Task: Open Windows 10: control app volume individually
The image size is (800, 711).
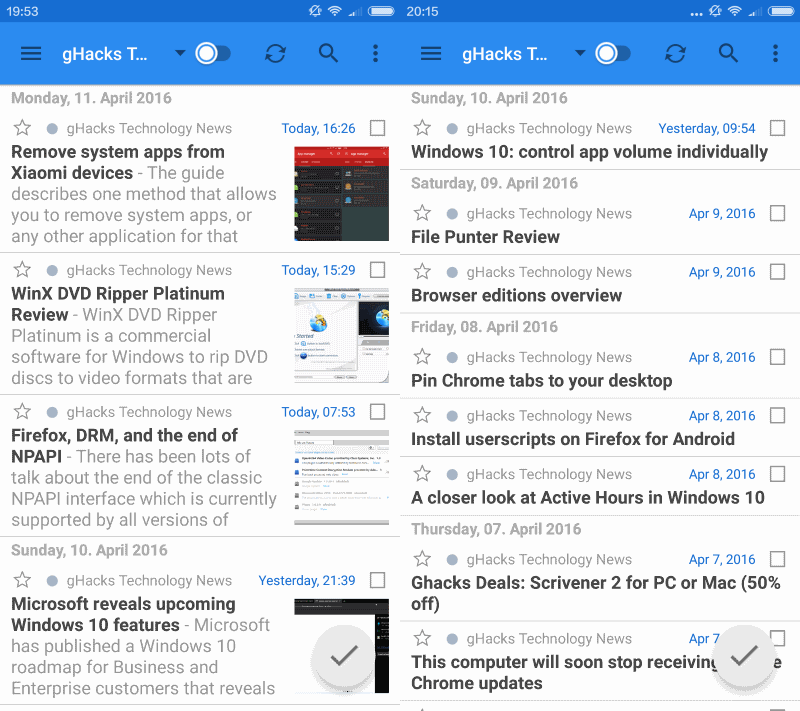Action: click(x=589, y=152)
